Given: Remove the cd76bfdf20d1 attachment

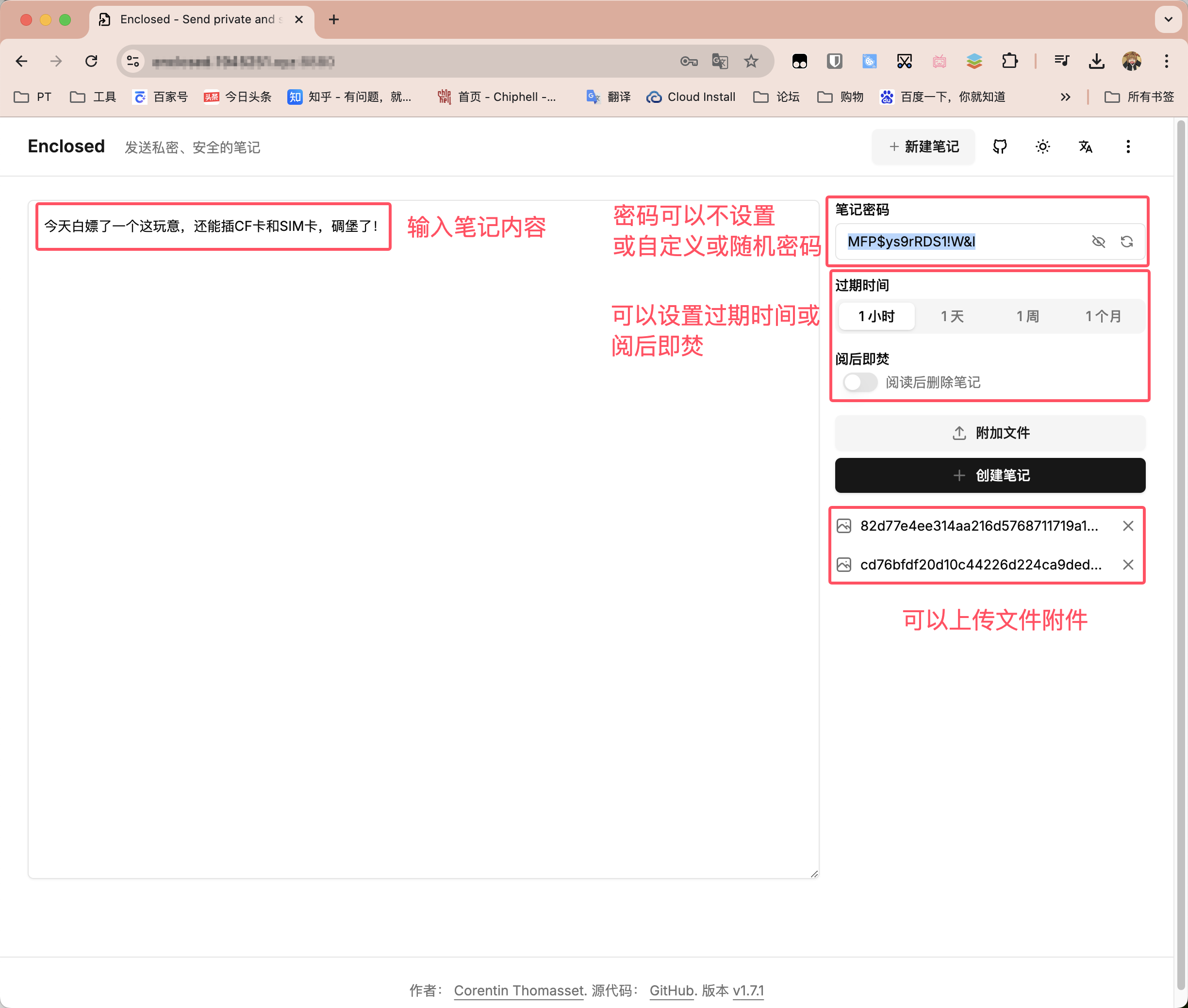Looking at the screenshot, I should coord(1127,565).
